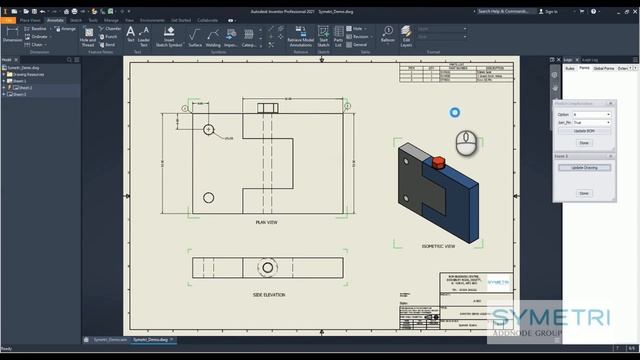Image resolution: width=640 pixels, height=360 pixels.
Task: Select the Leader Text tool
Action: point(144,36)
